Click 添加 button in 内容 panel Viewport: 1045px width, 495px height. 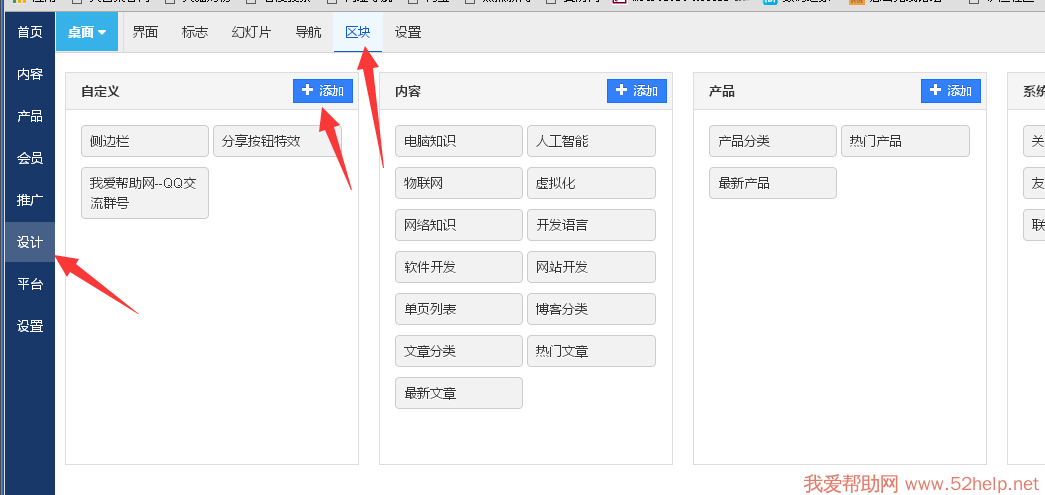(x=637, y=91)
